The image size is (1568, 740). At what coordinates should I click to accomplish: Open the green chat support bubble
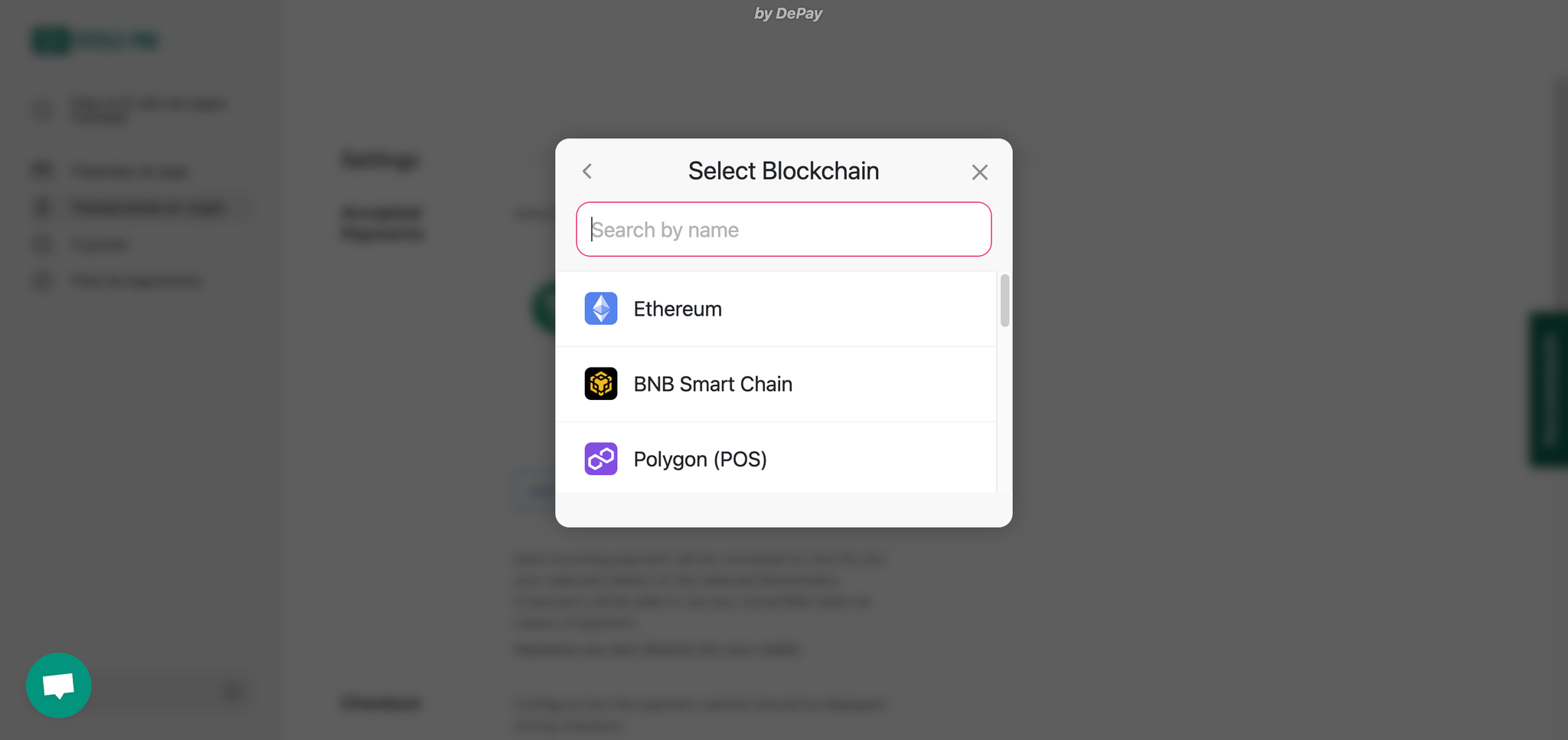click(x=59, y=685)
